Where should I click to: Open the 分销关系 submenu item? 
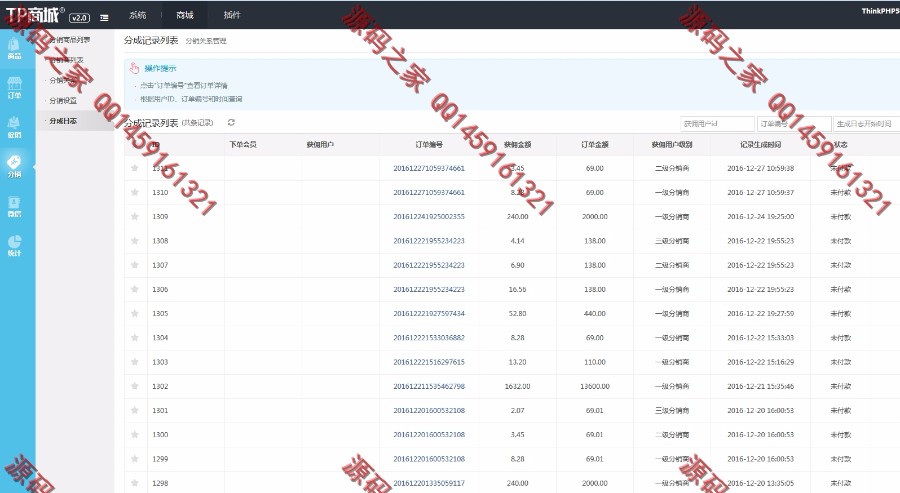pos(63,80)
